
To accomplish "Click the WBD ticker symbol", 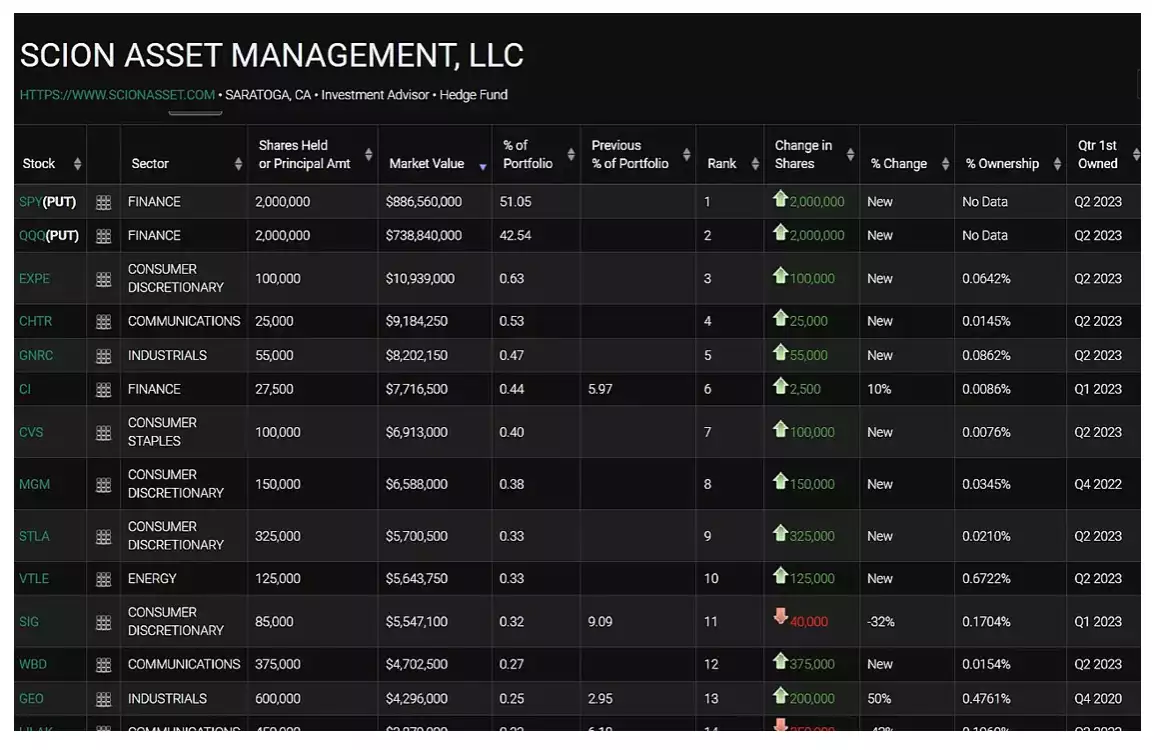I will click(33, 665).
